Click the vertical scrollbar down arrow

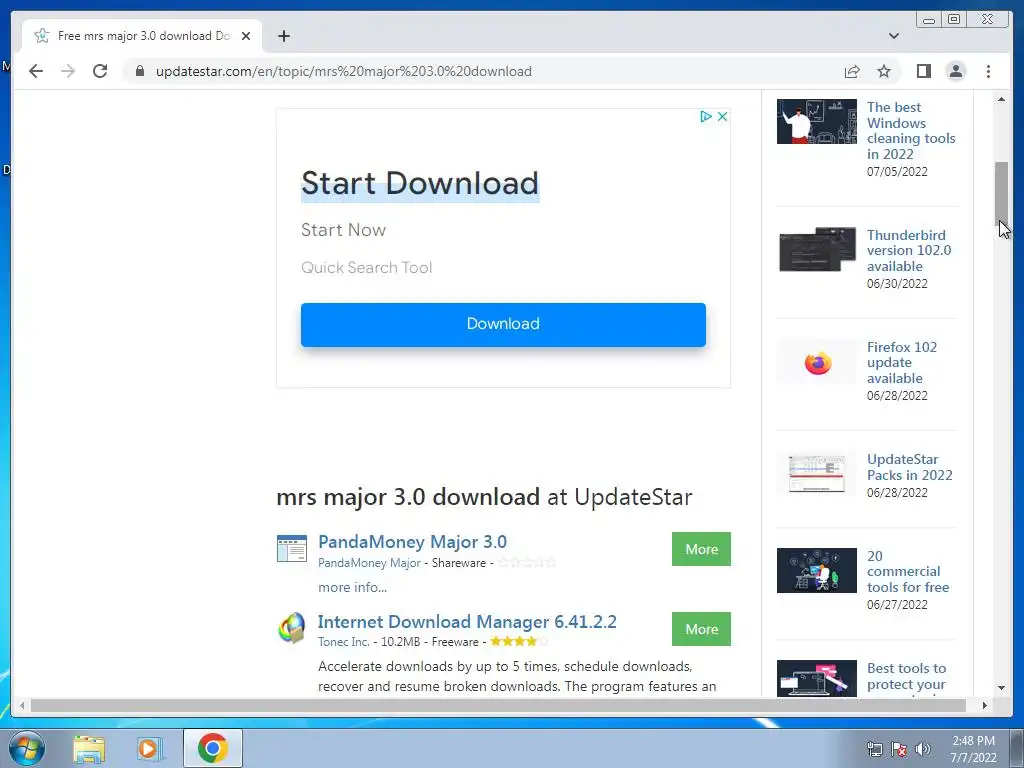click(1001, 688)
